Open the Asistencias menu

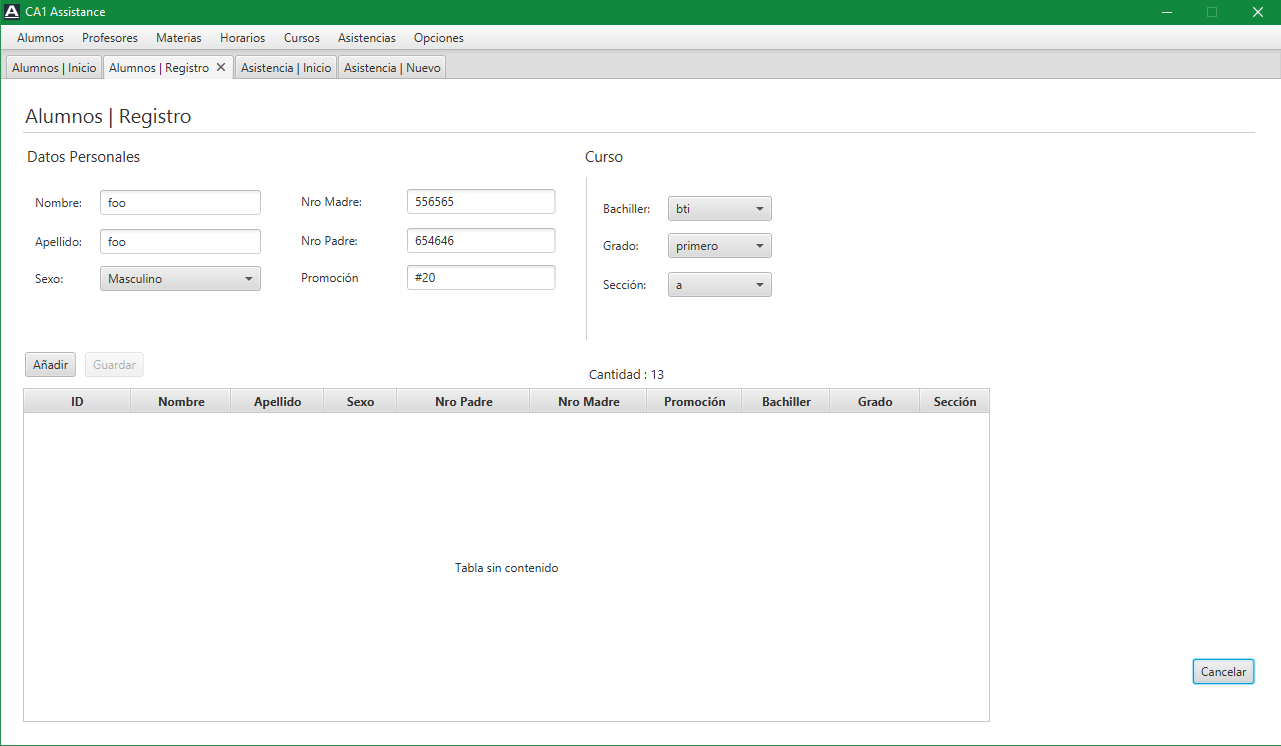click(367, 38)
